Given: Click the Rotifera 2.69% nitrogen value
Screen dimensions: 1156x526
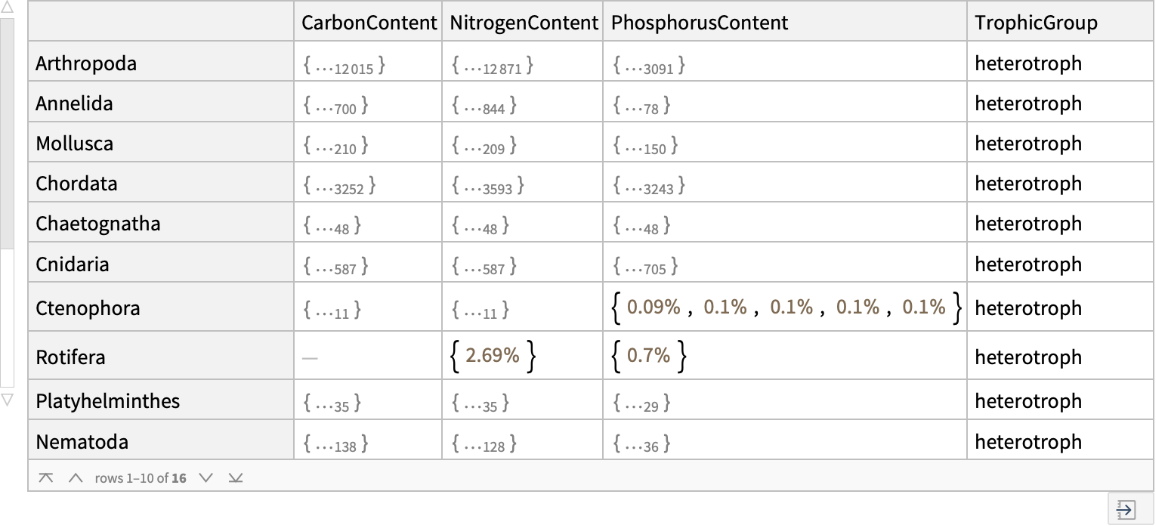Looking at the screenshot, I should pos(492,357).
